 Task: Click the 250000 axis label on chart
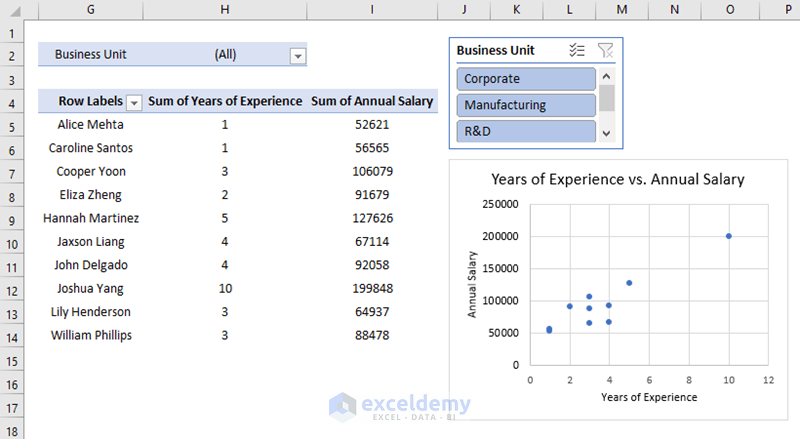click(x=501, y=204)
